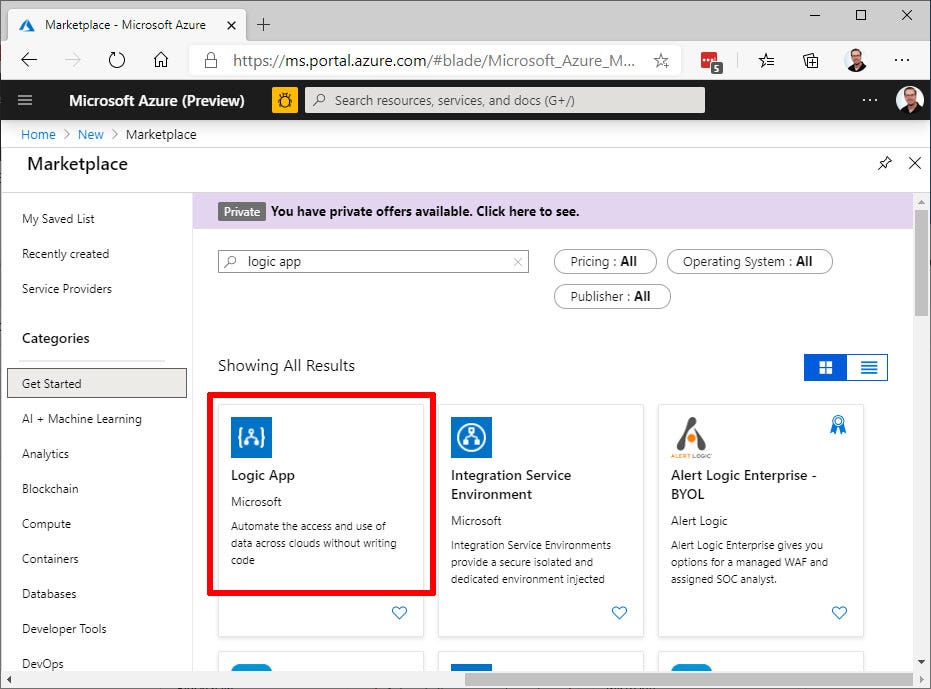This screenshot has height=689, width=931.
Task: Click the browser address bar
Action: pos(433,60)
